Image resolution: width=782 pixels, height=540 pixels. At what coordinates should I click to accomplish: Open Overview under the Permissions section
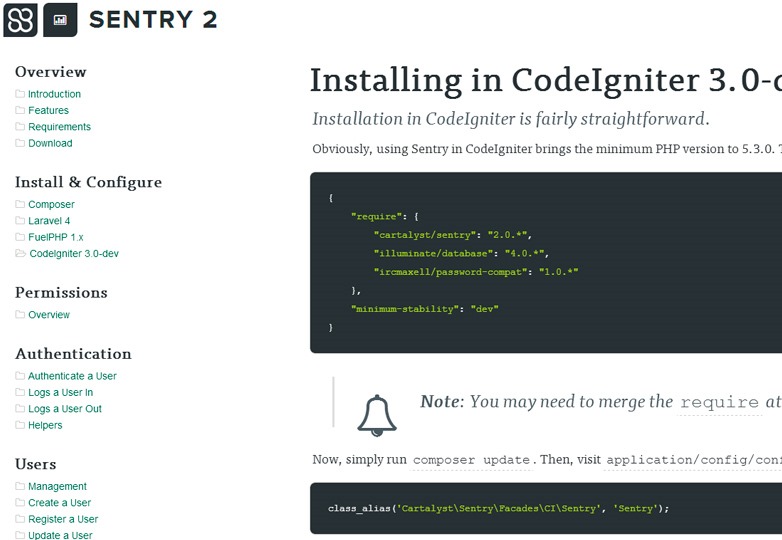pos(49,315)
